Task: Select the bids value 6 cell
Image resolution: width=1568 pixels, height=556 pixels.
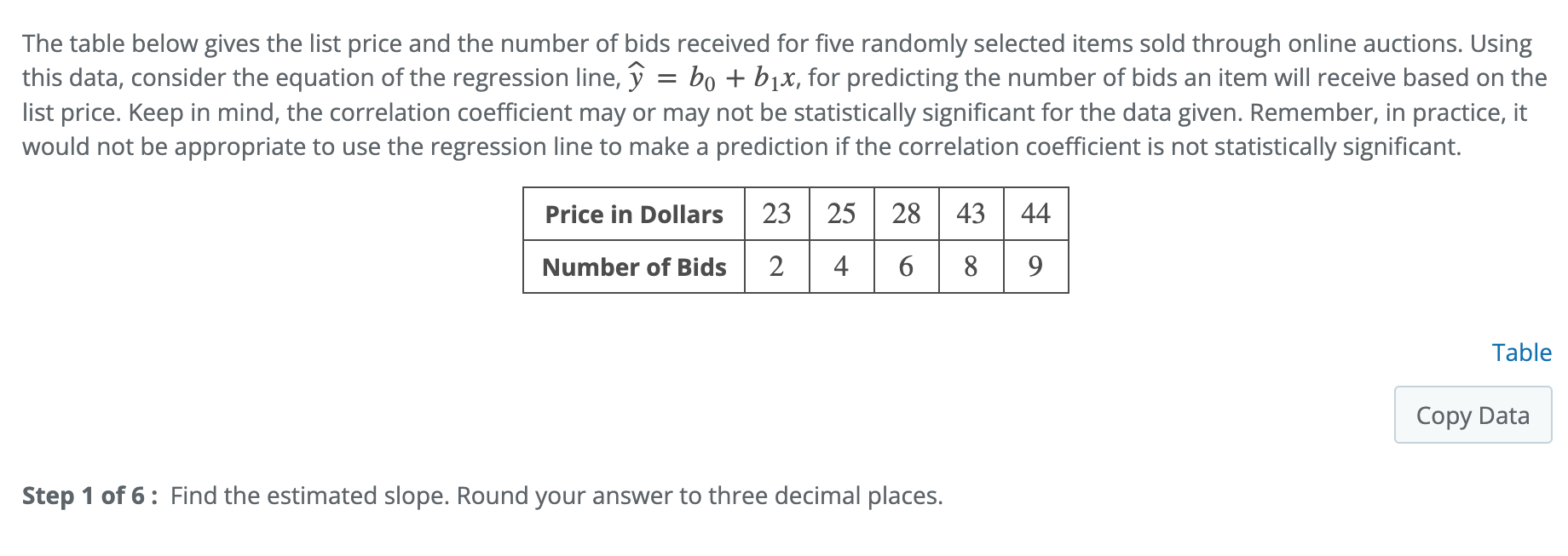Action: coord(906,267)
